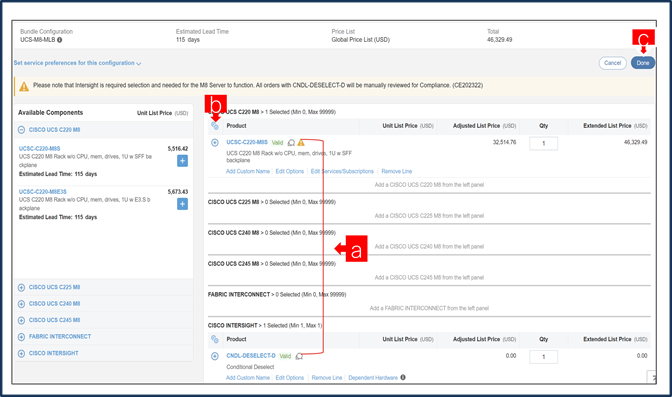The height and width of the screenshot is (397, 672).
Task: Expand the UCSC-C220-M8S selected line details
Action: click(x=215, y=142)
